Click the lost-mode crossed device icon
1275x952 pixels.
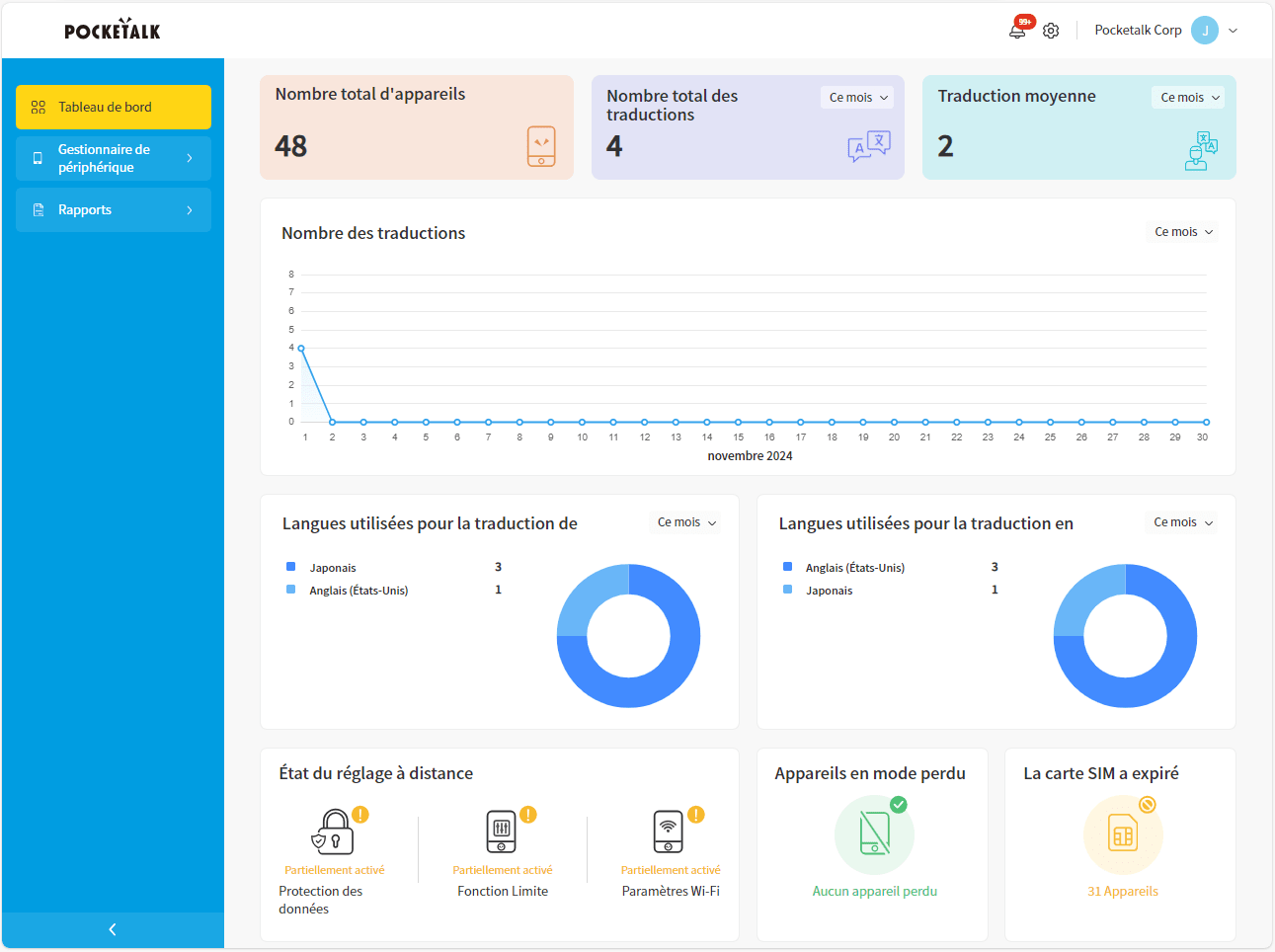point(875,833)
